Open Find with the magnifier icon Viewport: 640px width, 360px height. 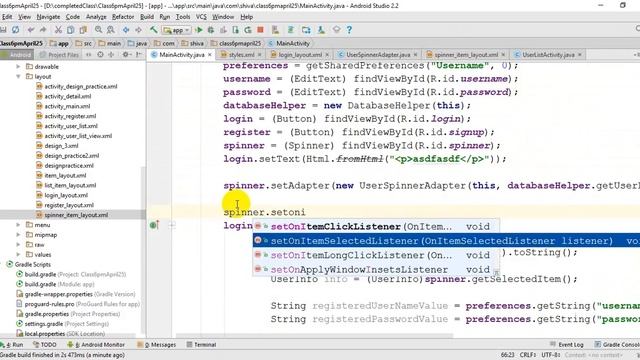click(x=98, y=30)
